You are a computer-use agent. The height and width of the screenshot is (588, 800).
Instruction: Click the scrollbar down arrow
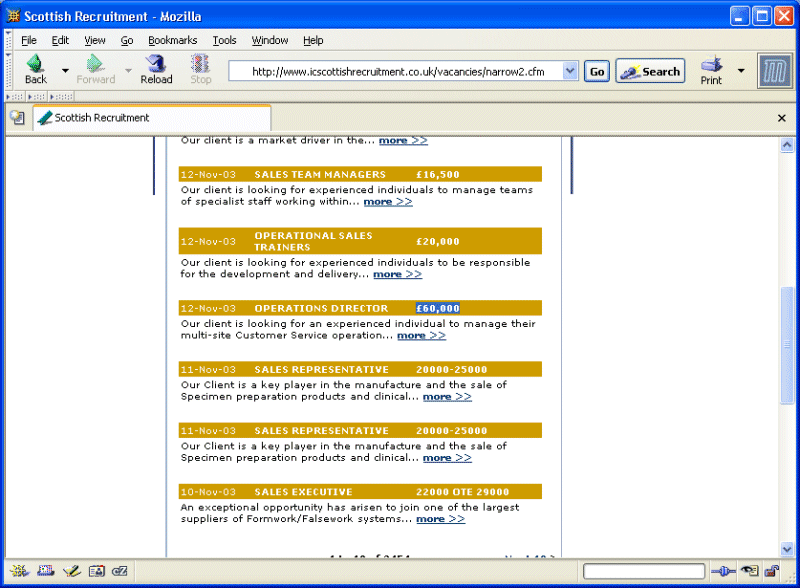coord(787,549)
